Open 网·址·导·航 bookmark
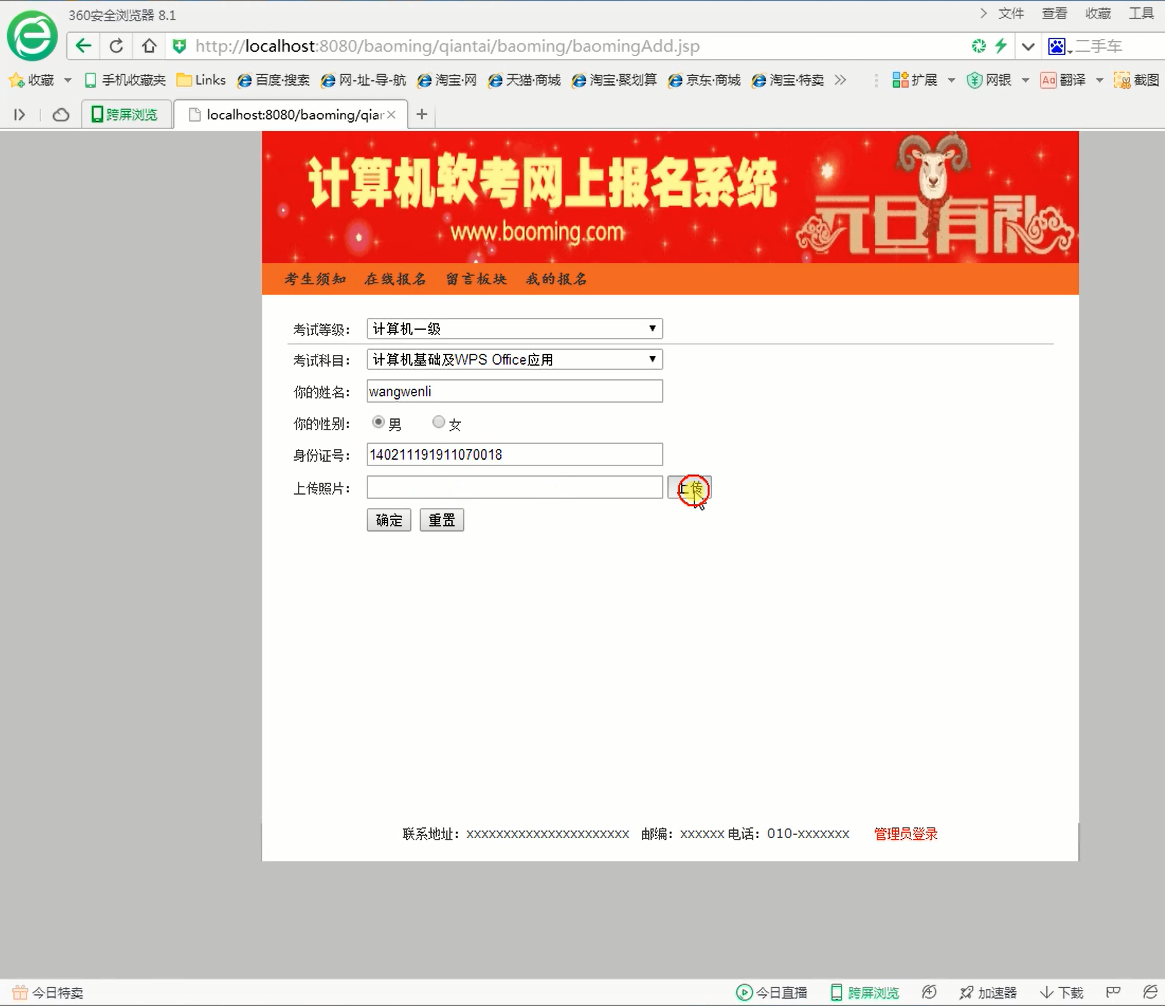Viewport: 1165px width, 1006px height. pyautogui.click(x=363, y=80)
